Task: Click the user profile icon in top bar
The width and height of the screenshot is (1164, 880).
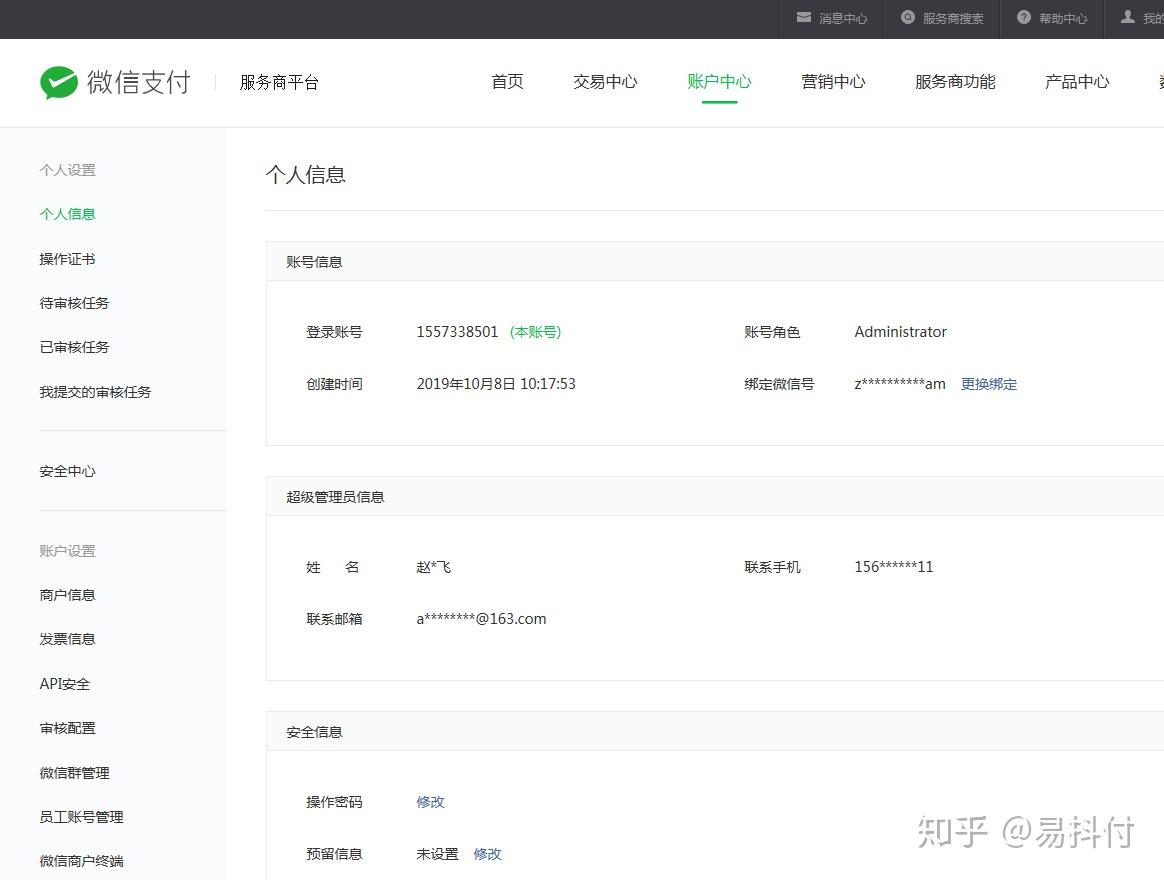Action: [1128, 17]
